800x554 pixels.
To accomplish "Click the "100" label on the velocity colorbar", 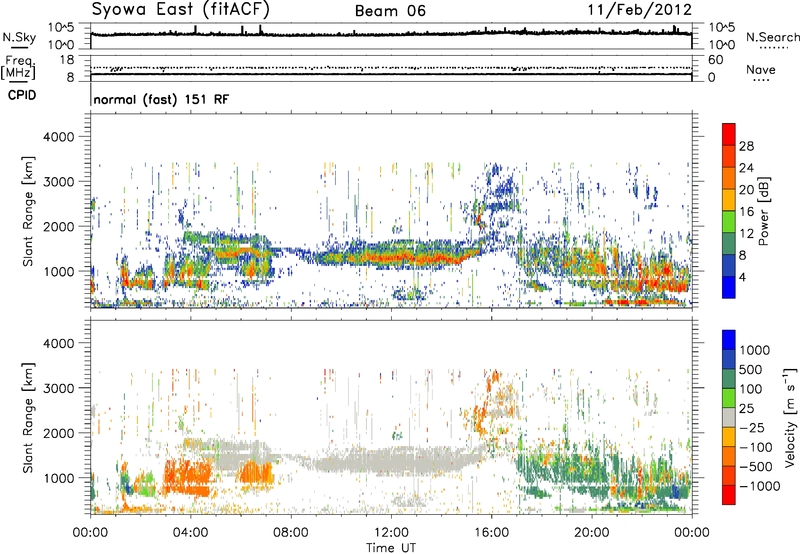I will [x=751, y=389].
